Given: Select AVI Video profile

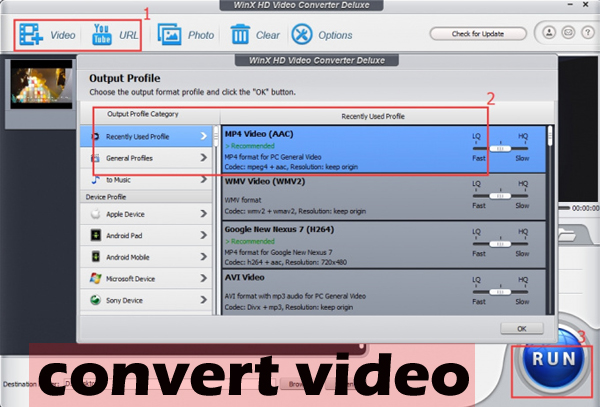Looking at the screenshot, I should (x=384, y=292).
